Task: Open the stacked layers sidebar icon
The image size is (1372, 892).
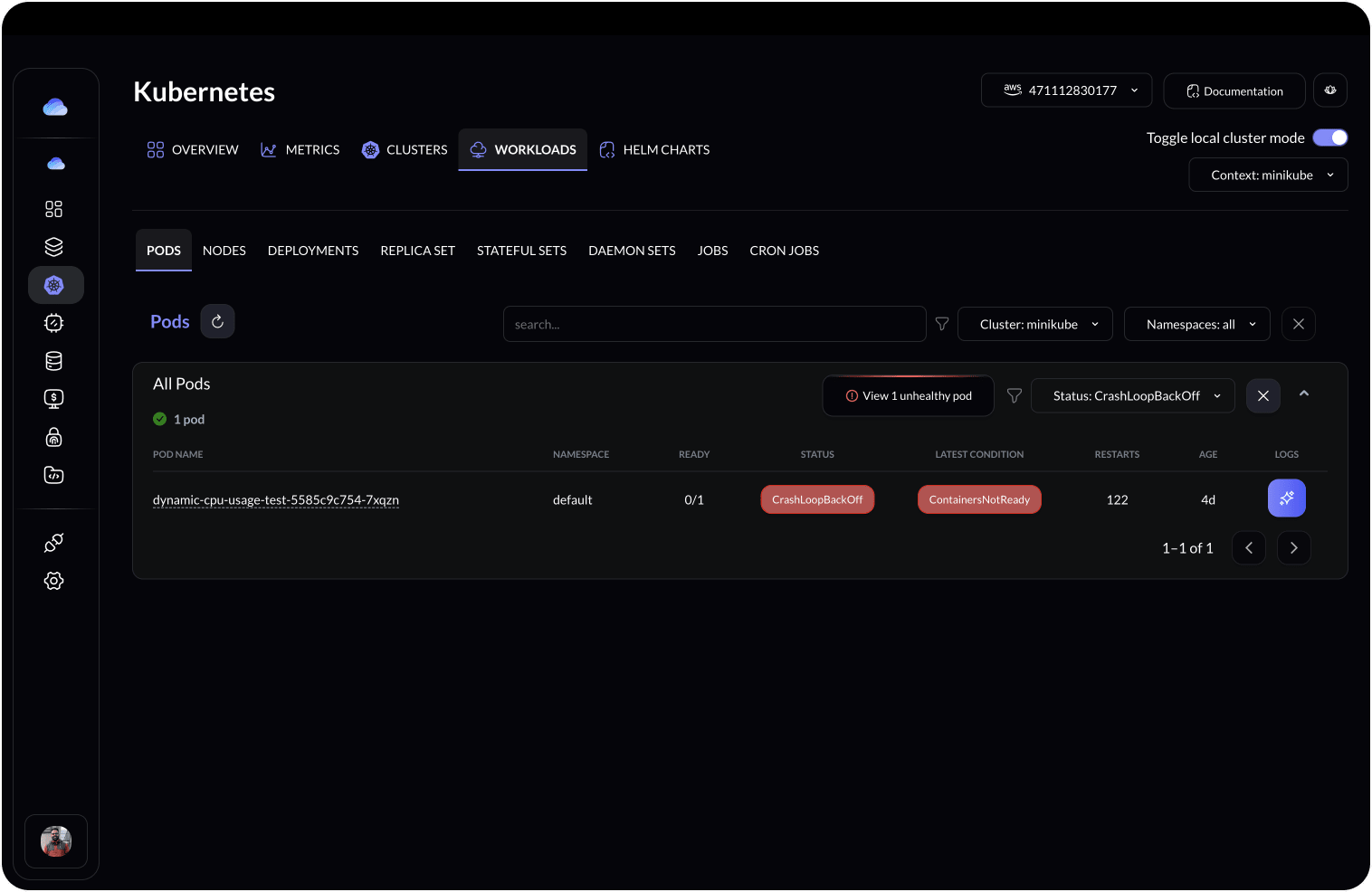Action: (x=54, y=247)
